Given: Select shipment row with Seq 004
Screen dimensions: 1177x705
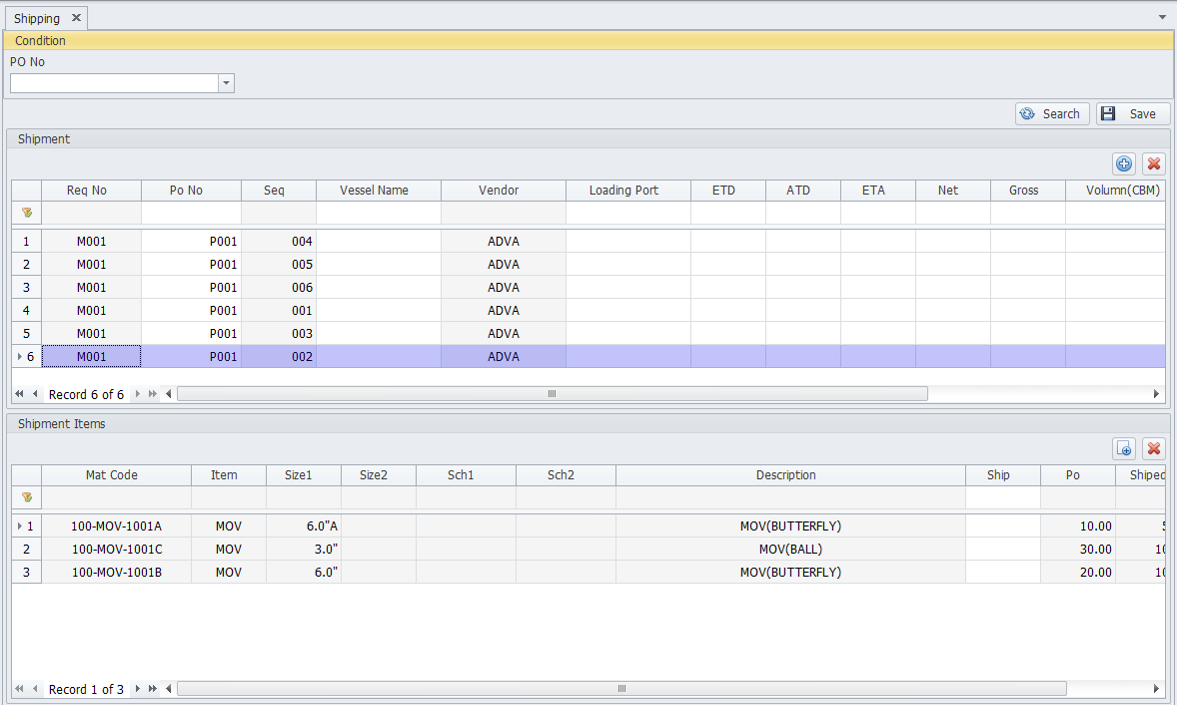Looking at the screenshot, I should (278, 241).
